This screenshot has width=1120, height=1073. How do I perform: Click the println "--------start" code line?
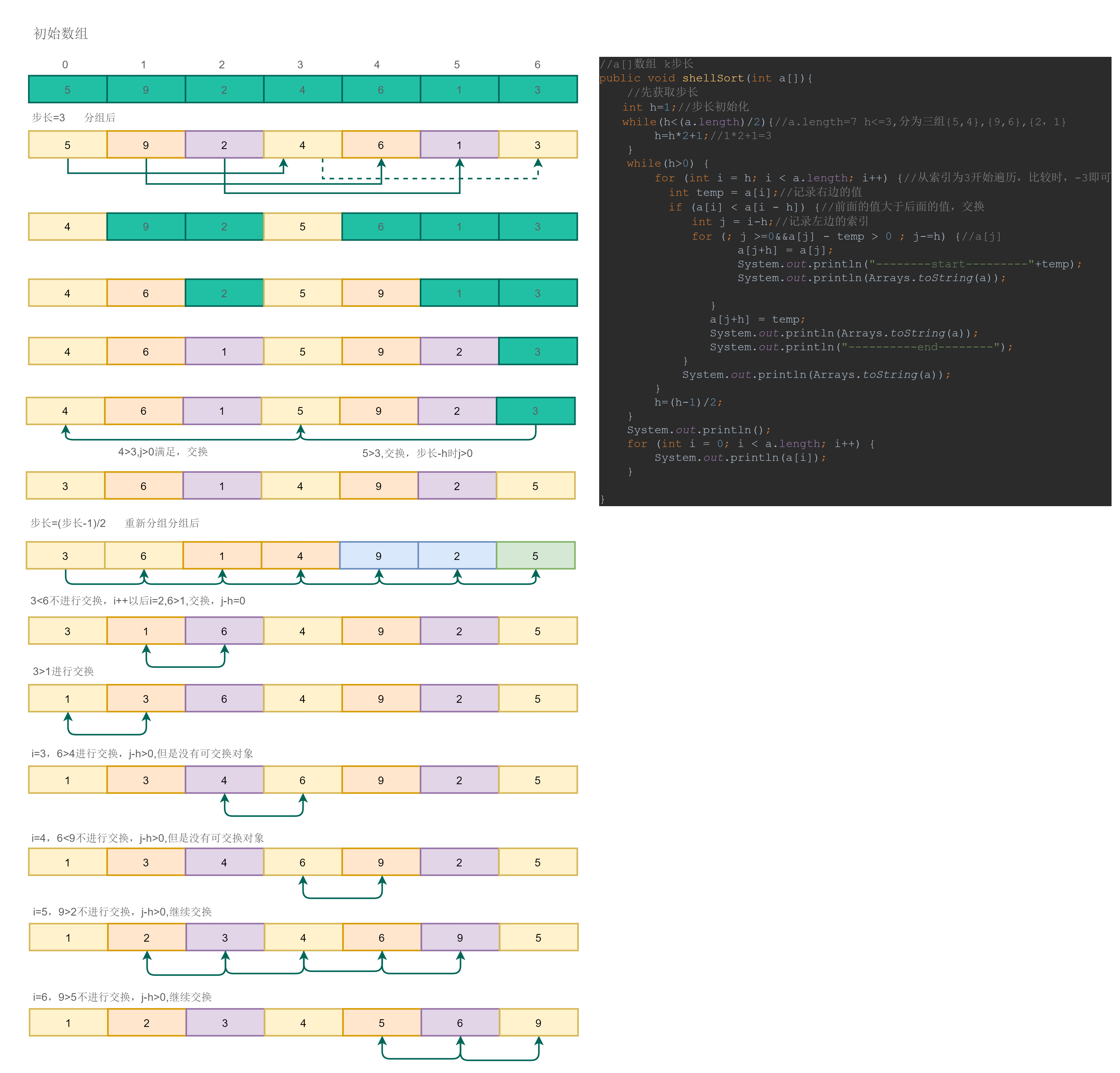[x=910, y=264]
